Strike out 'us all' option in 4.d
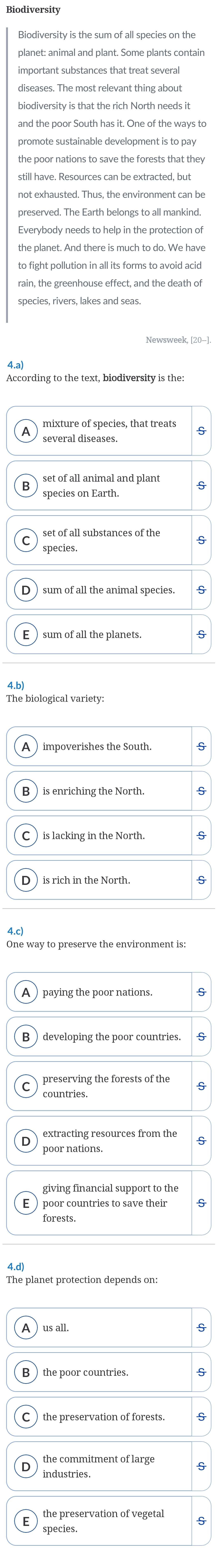The image size is (220, 1568). (202, 1327)
